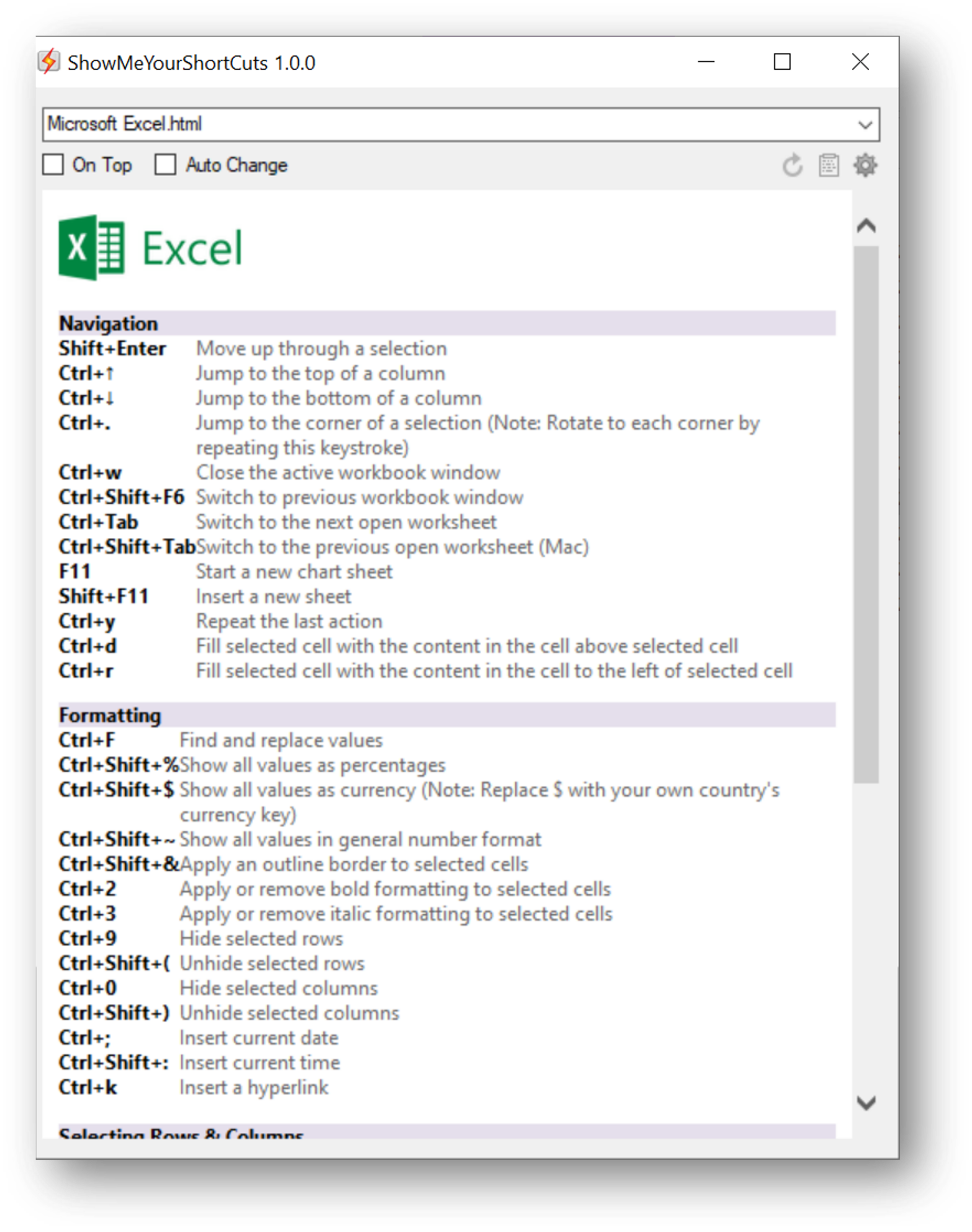Screen dimensions: 972x1232
Task: Click 'Jump to the top of a column'
Action: (320, 373)
